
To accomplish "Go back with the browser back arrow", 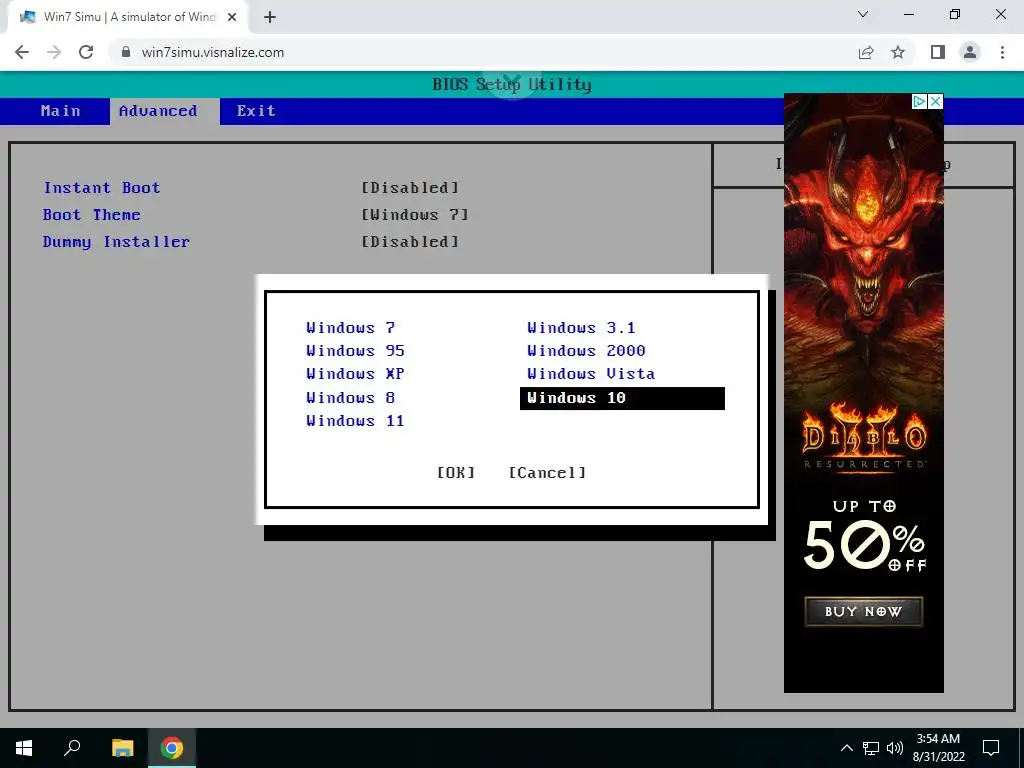I will [22, 52].
